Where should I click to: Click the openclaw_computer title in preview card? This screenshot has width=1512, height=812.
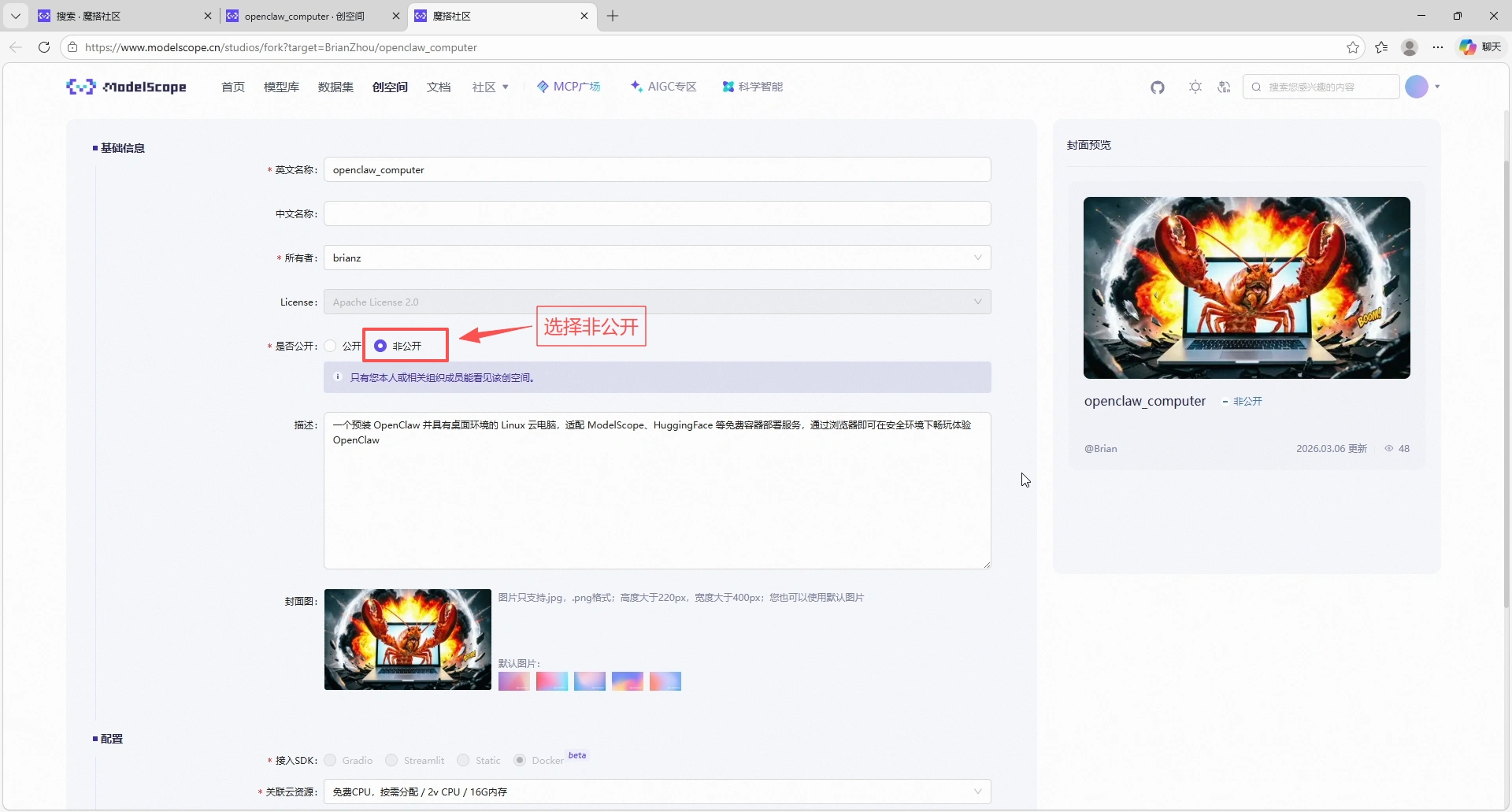click(1145, 401)
